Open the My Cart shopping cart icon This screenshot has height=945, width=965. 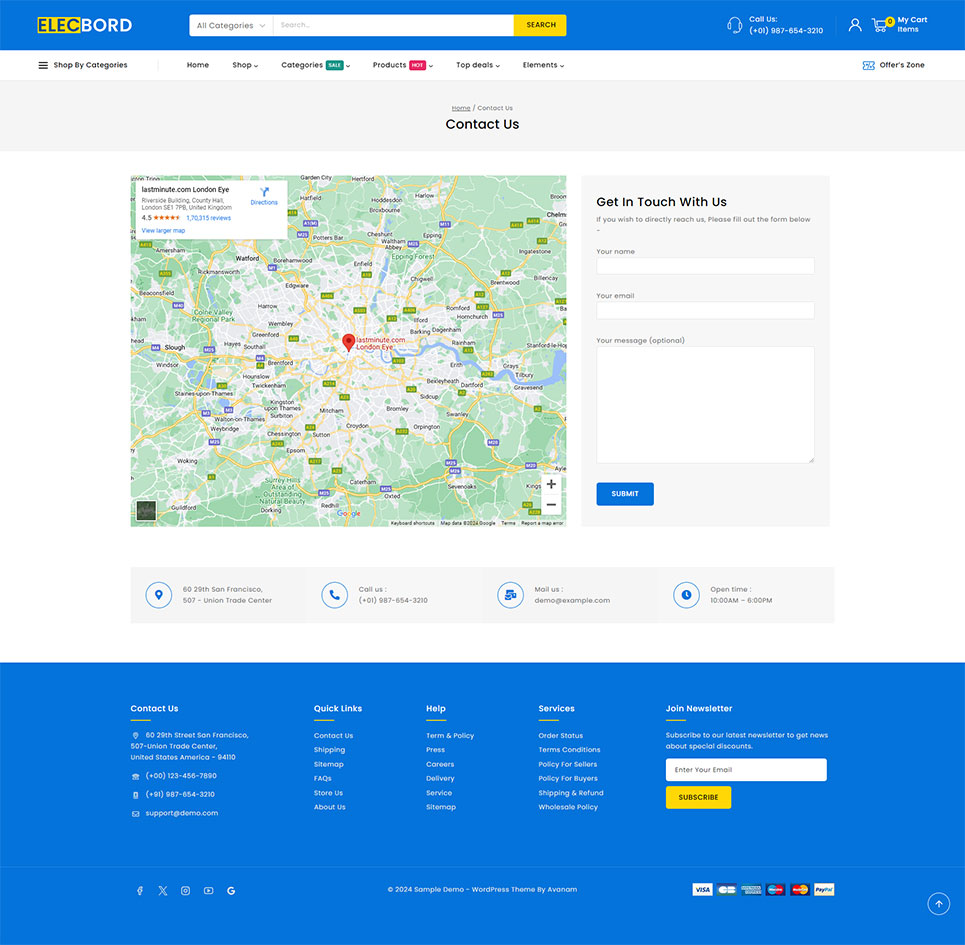click(x=880, y=25)
